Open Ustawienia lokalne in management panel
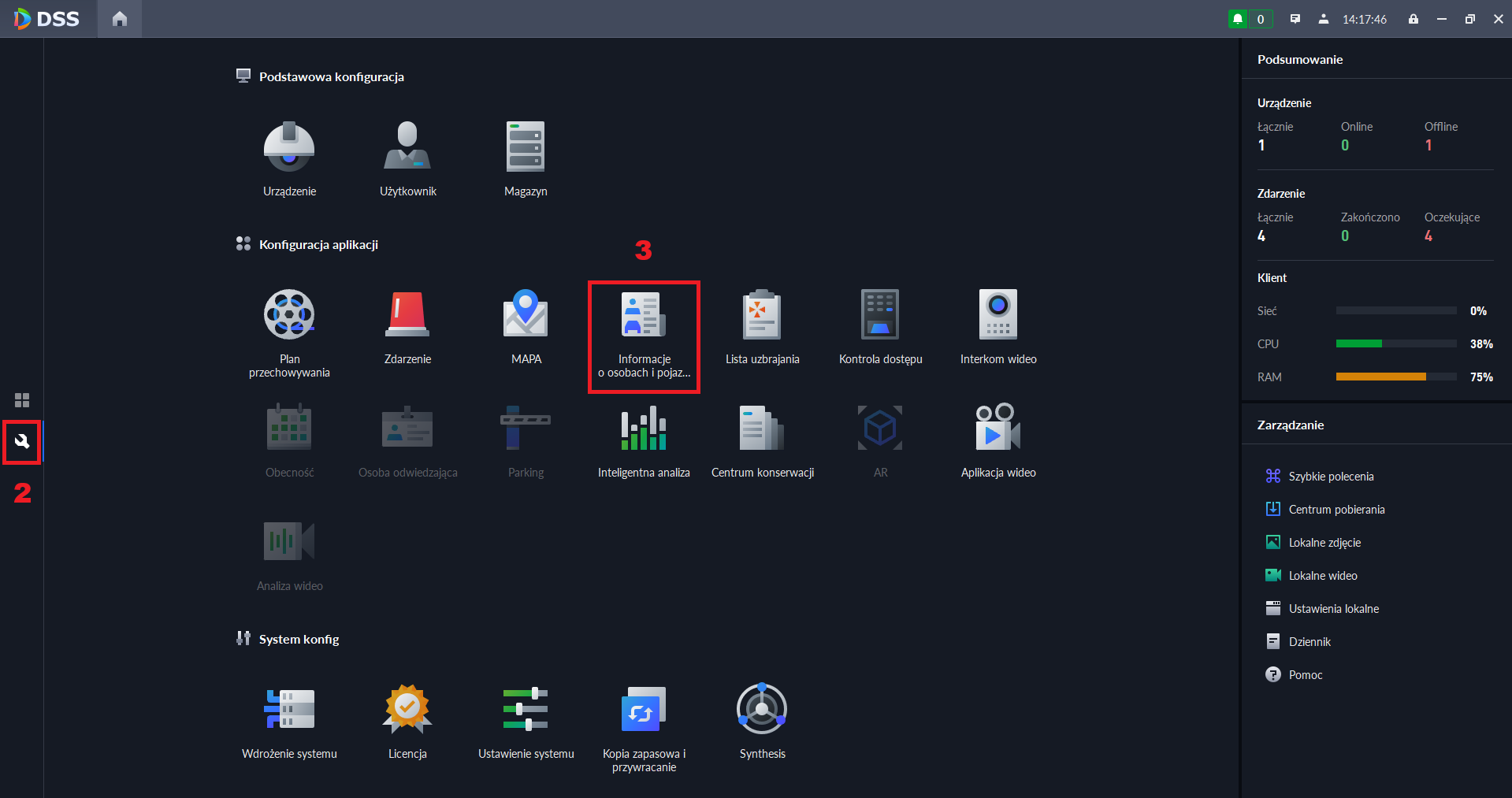1512x798 pixels. point(1333,609)
